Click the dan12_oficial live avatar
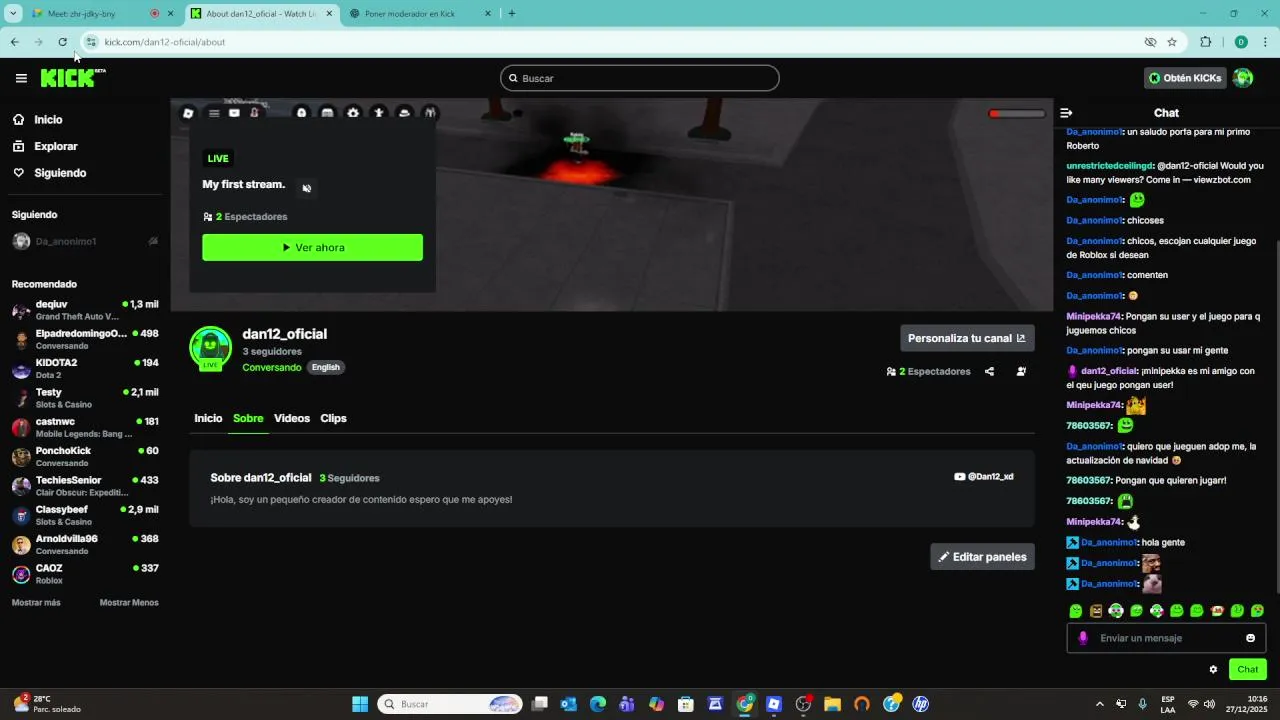This screenshot has height=720, width=1280. coord(210,347)
